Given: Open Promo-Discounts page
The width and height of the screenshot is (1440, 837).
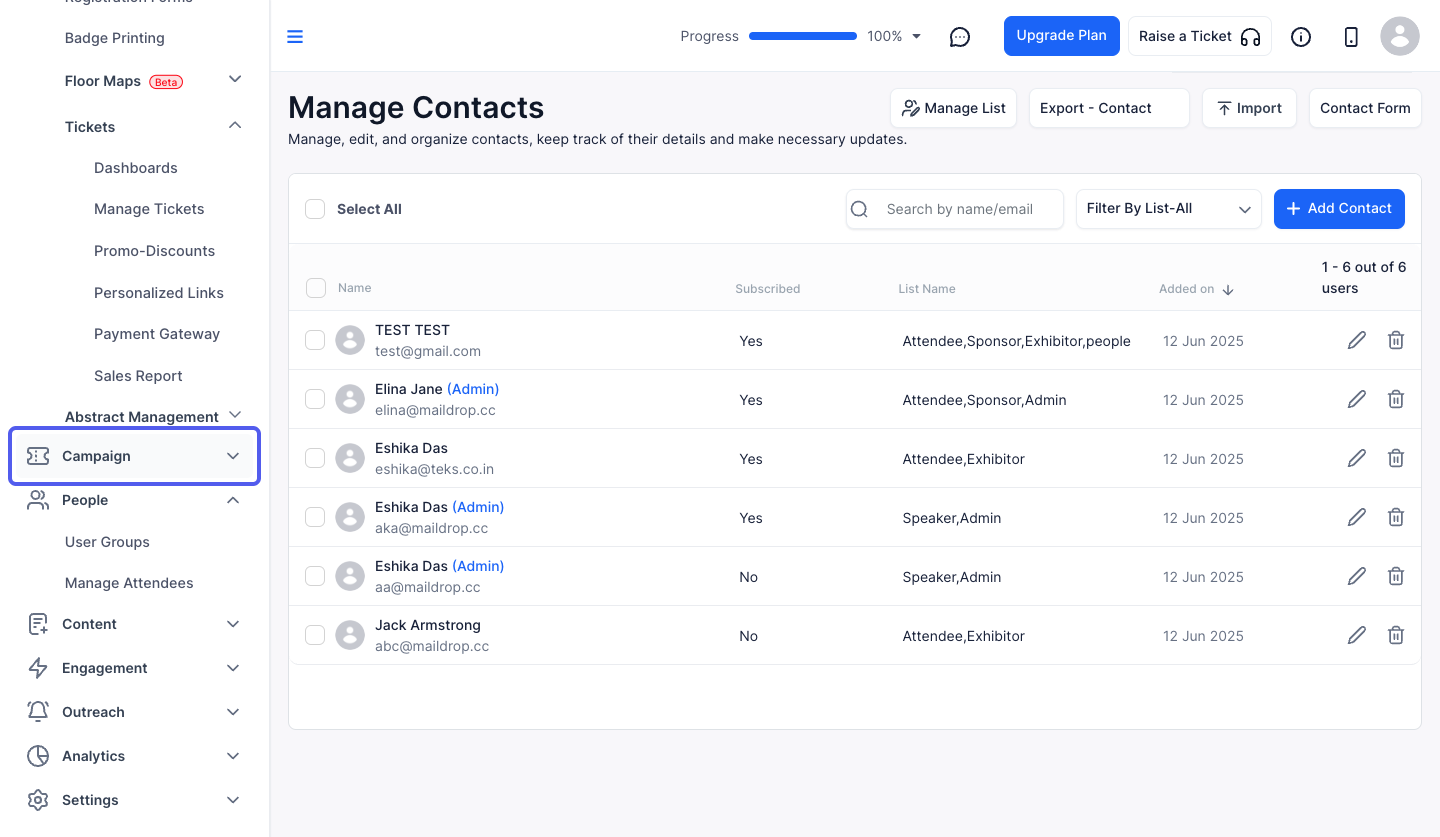Looking at the screenshot, I should 155,251.
